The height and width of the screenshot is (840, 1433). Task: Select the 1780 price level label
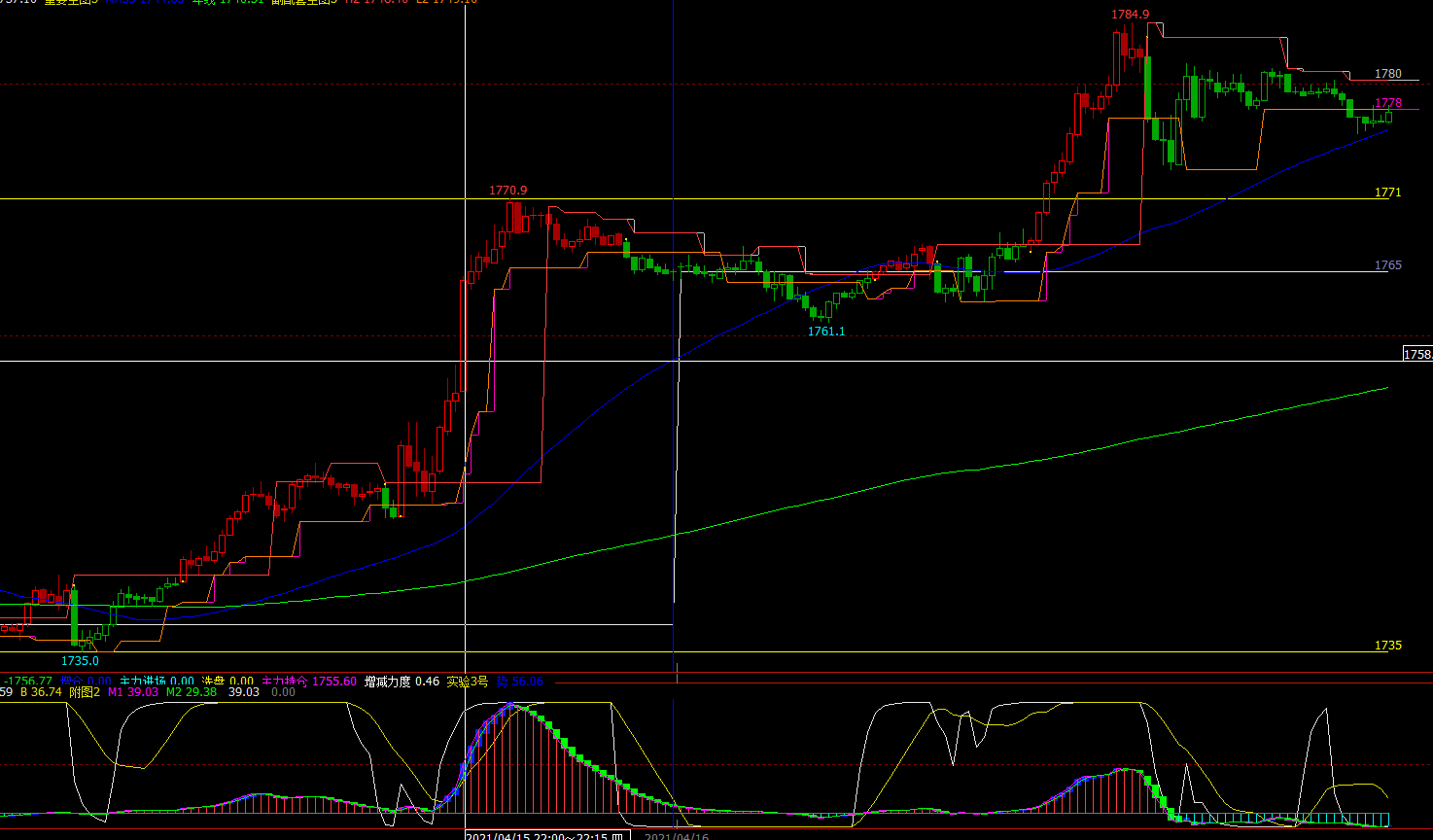(1388, 74)
